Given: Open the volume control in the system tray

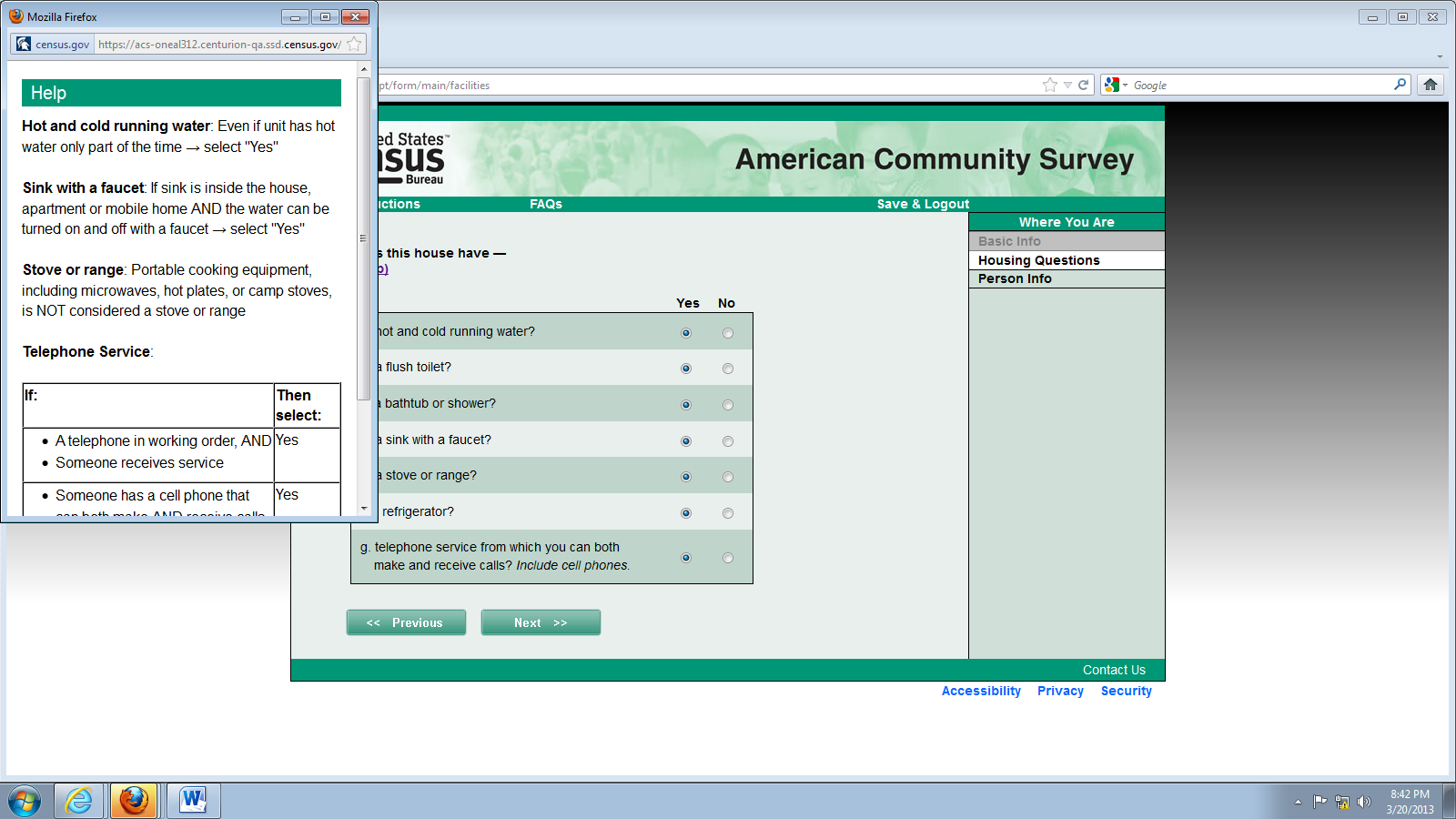Looking at the screenshot, I should 1363,802.
